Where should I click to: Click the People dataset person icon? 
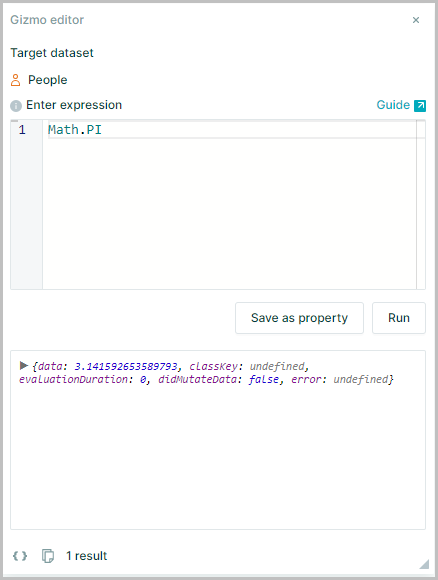[x=16, y=80]
